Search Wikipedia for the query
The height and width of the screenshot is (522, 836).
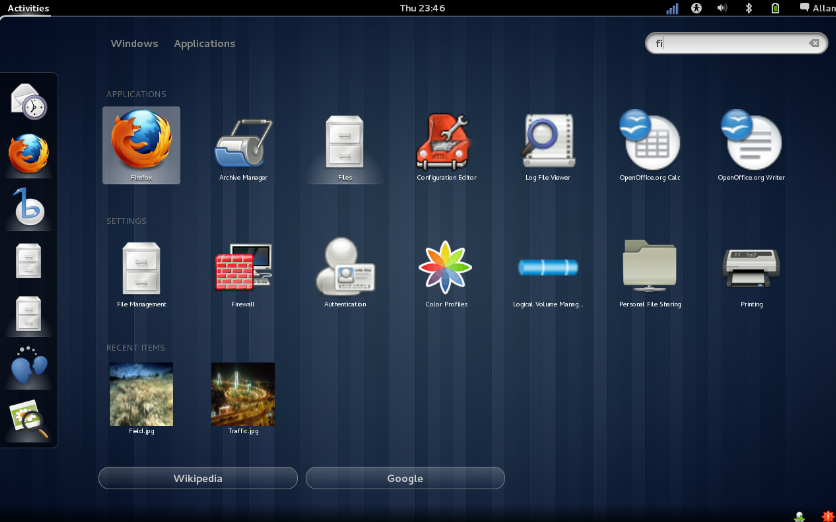click(198, 478)
